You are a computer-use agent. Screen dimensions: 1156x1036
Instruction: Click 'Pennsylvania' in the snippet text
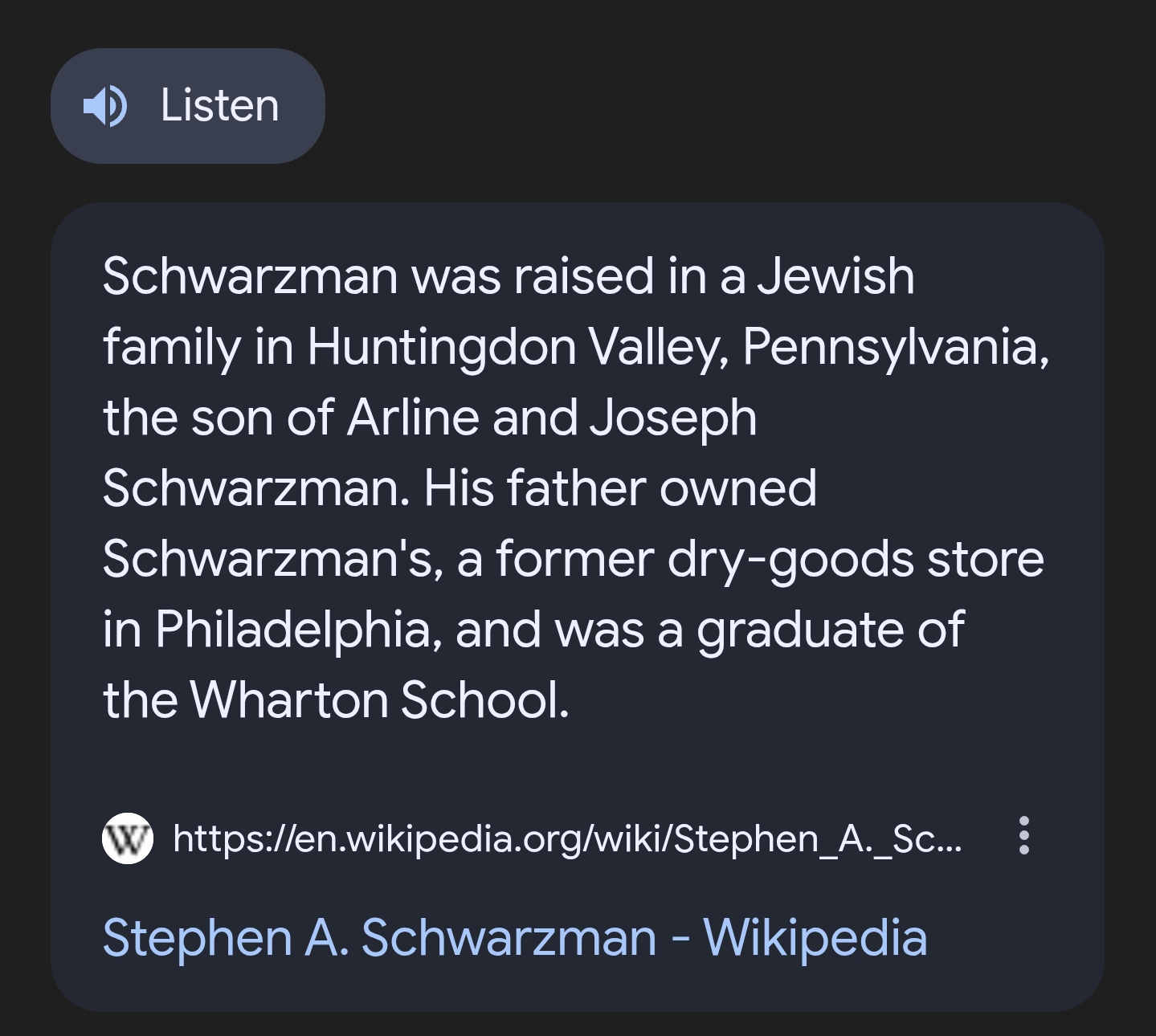coord(895,348)
